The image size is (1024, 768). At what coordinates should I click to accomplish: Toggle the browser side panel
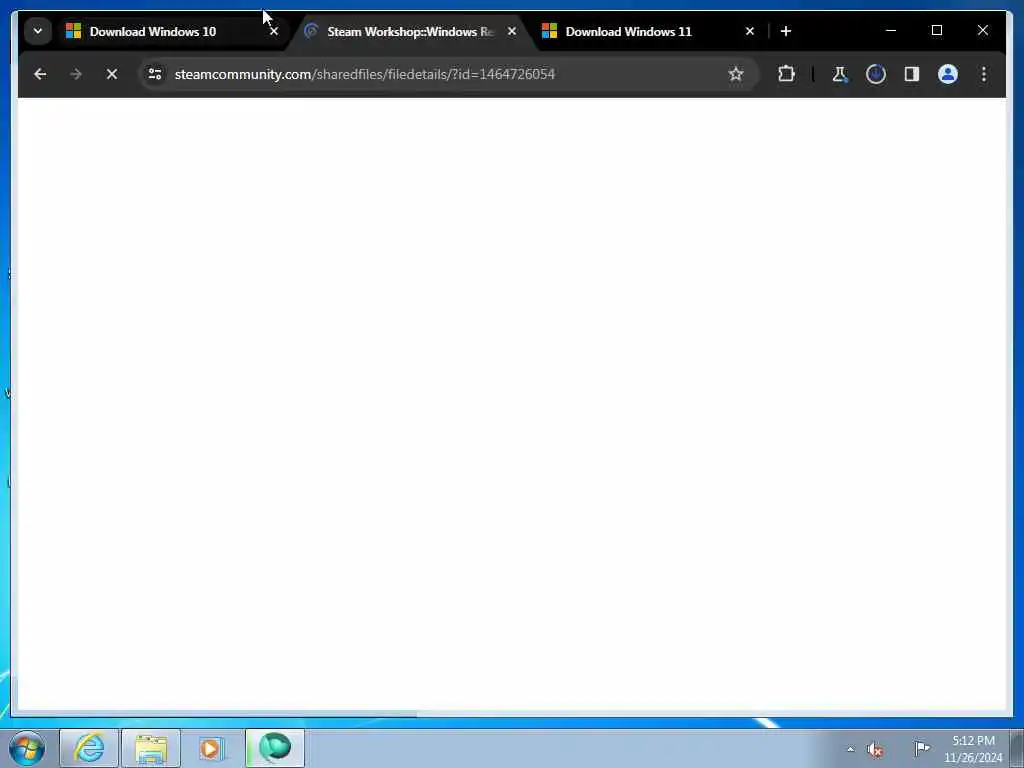912,74
